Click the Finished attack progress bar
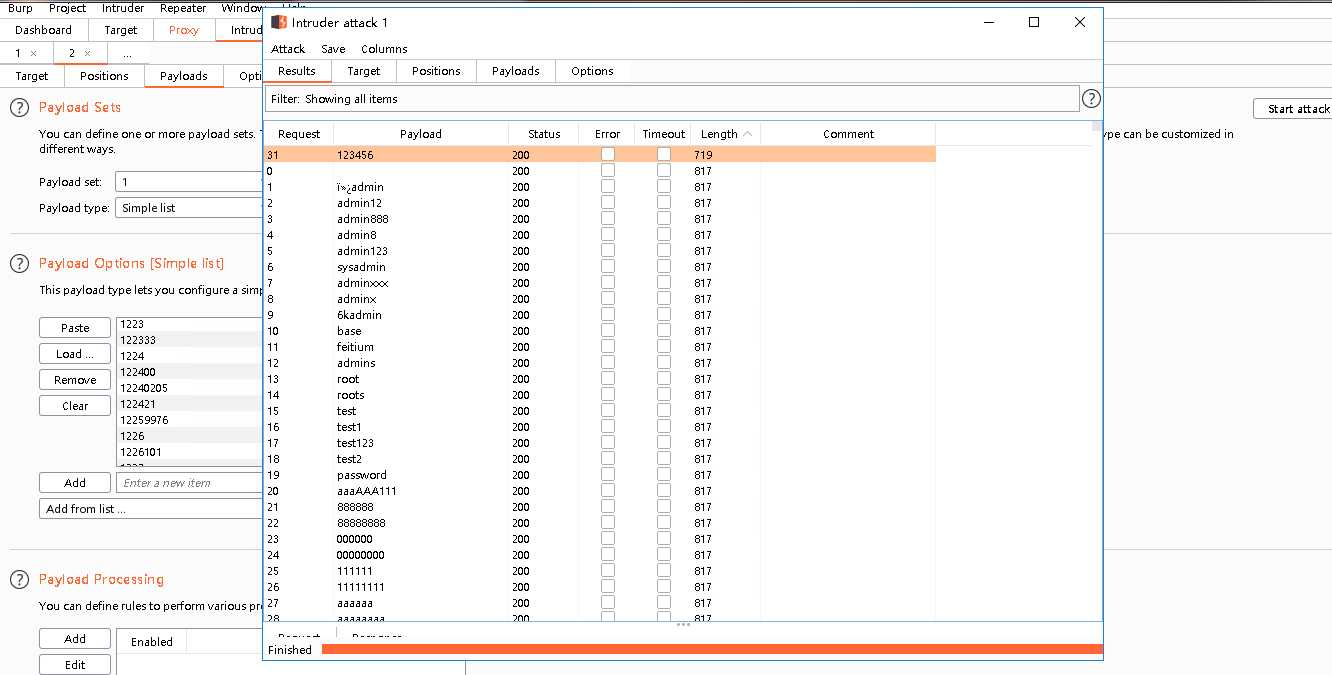Image resolution: width=1332 pixels, height=675 pixels. click(x=712, y=650)
